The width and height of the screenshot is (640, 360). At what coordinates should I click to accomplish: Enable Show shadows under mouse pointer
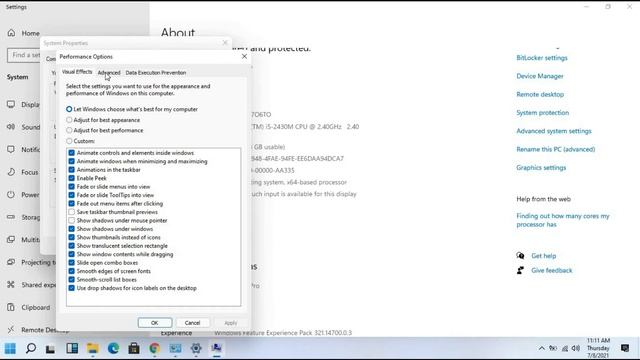(72, 220)
